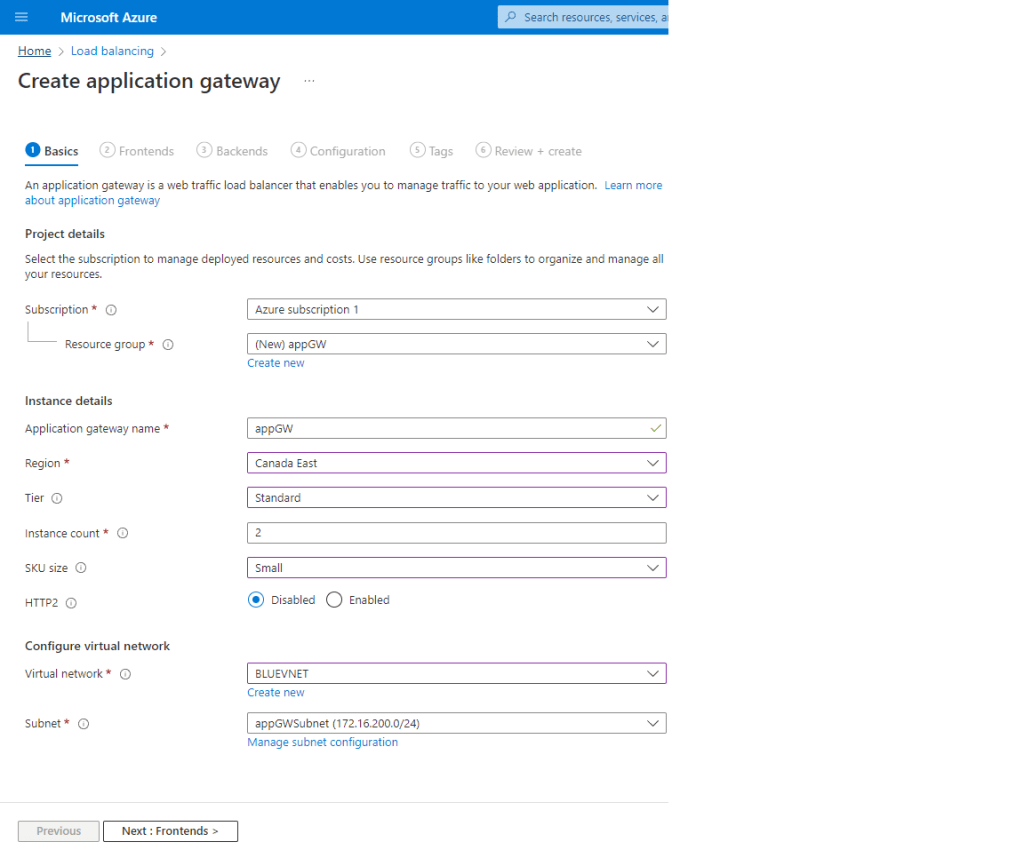Viewport: 1024px width, 858px height.
Task: Expand the Subnet dropdown for appGWSubnet
Action: (456, 723)
